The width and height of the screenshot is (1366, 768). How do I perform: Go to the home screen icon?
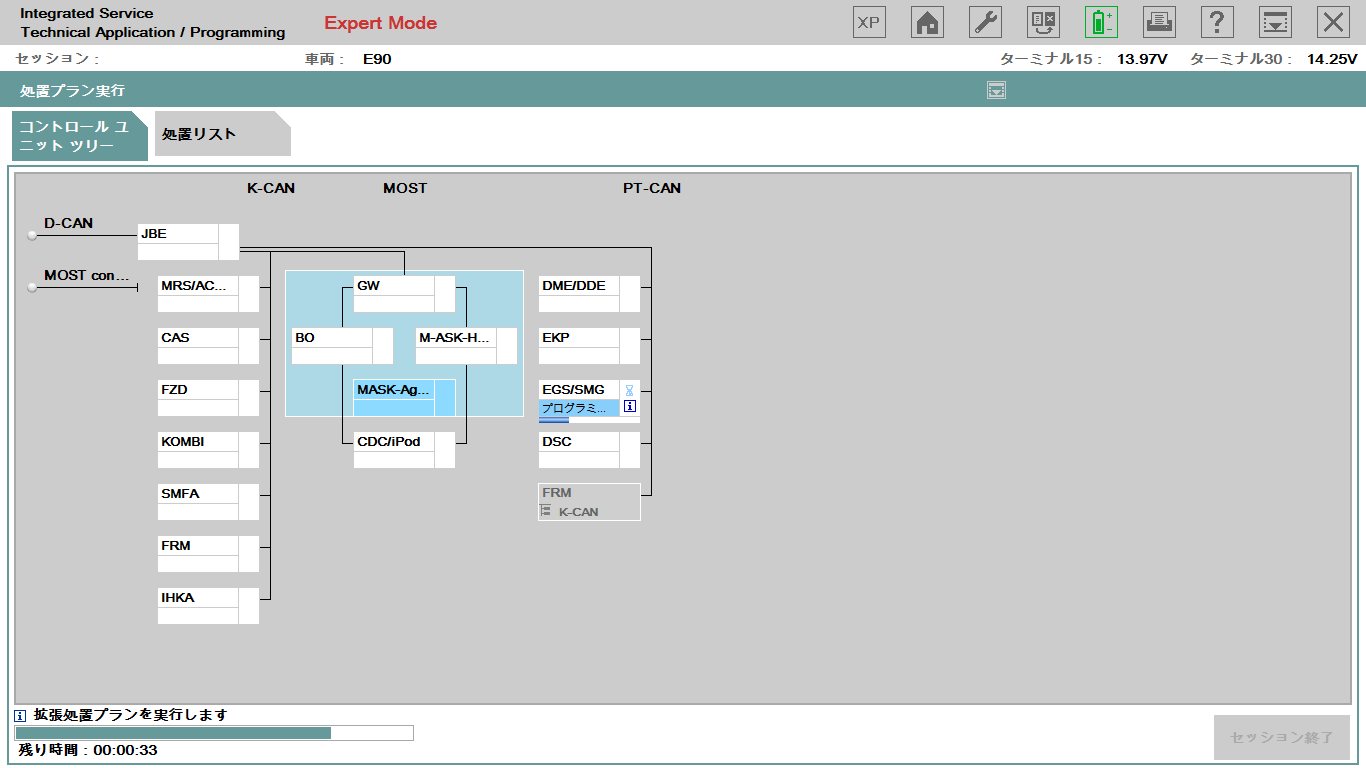tap(927, 22)
